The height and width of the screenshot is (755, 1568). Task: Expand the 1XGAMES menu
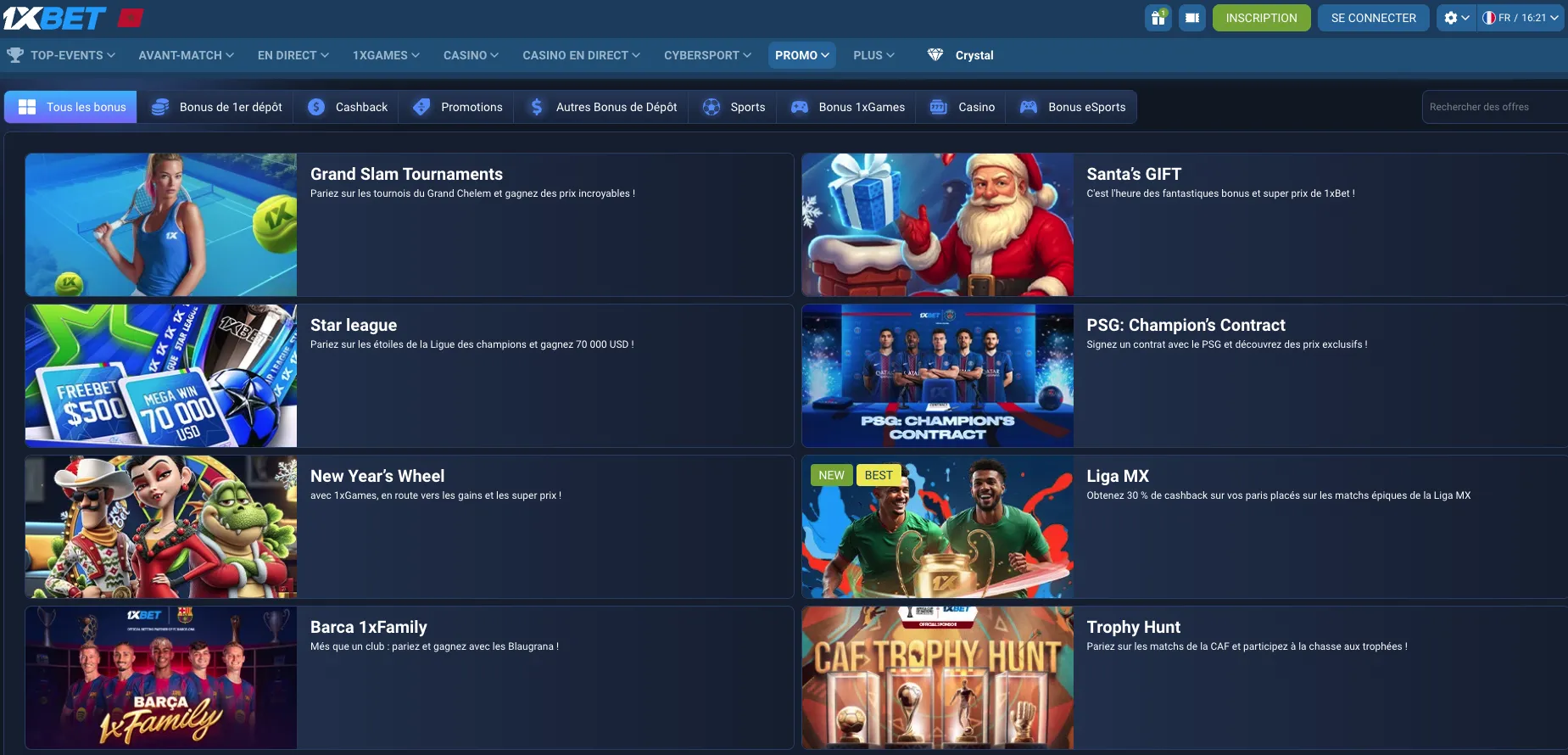click(386, 55)
